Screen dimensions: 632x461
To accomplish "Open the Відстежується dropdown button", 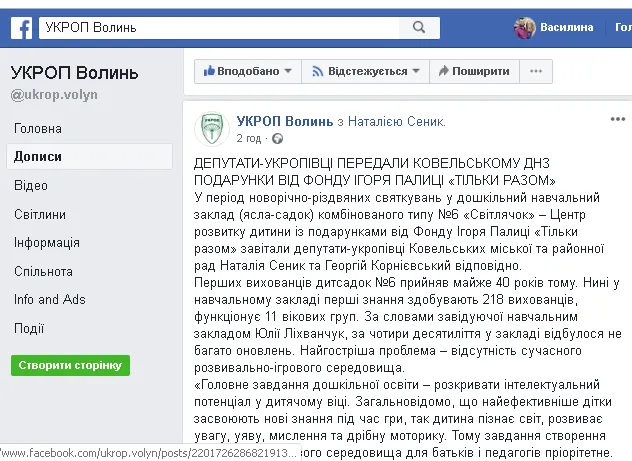I will [366, 71].
